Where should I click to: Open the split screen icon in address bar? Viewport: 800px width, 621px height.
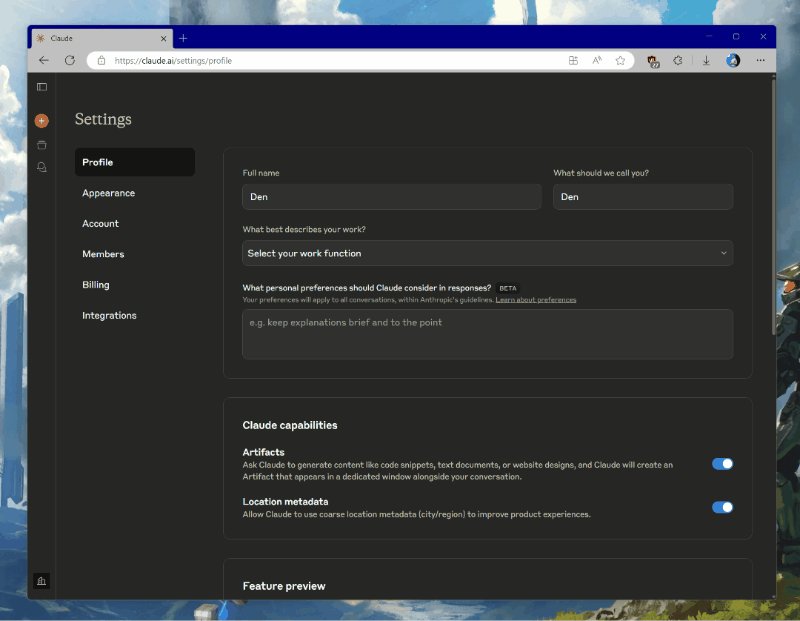pyautogui.click(x=573, y=61)
